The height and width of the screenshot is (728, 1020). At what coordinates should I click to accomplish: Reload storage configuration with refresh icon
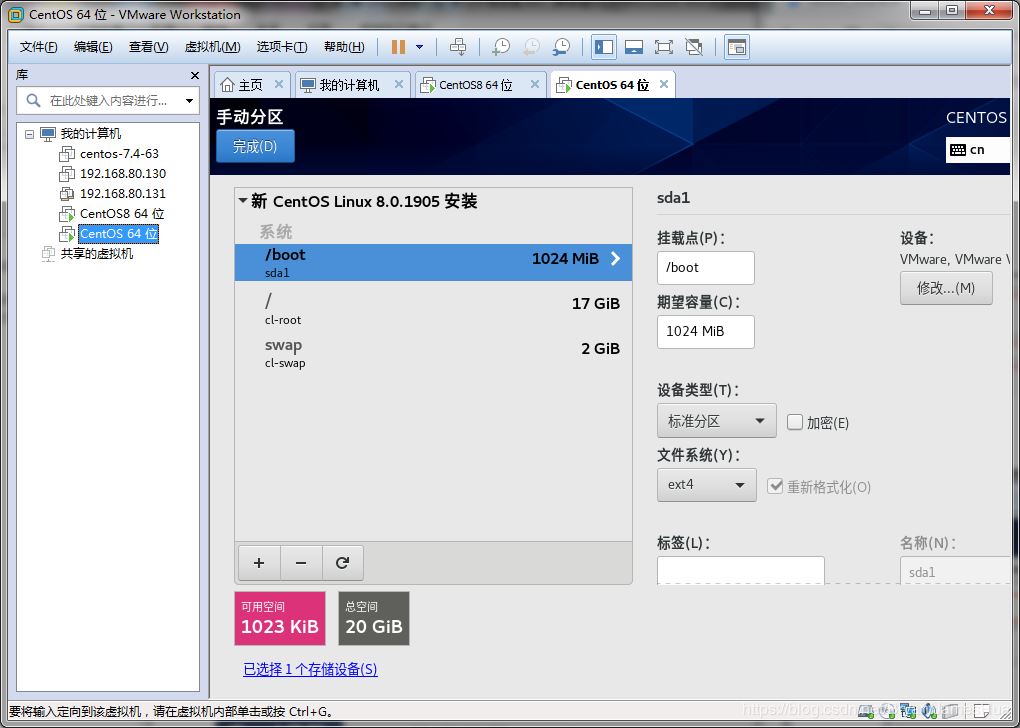click(x=342, y=563)
